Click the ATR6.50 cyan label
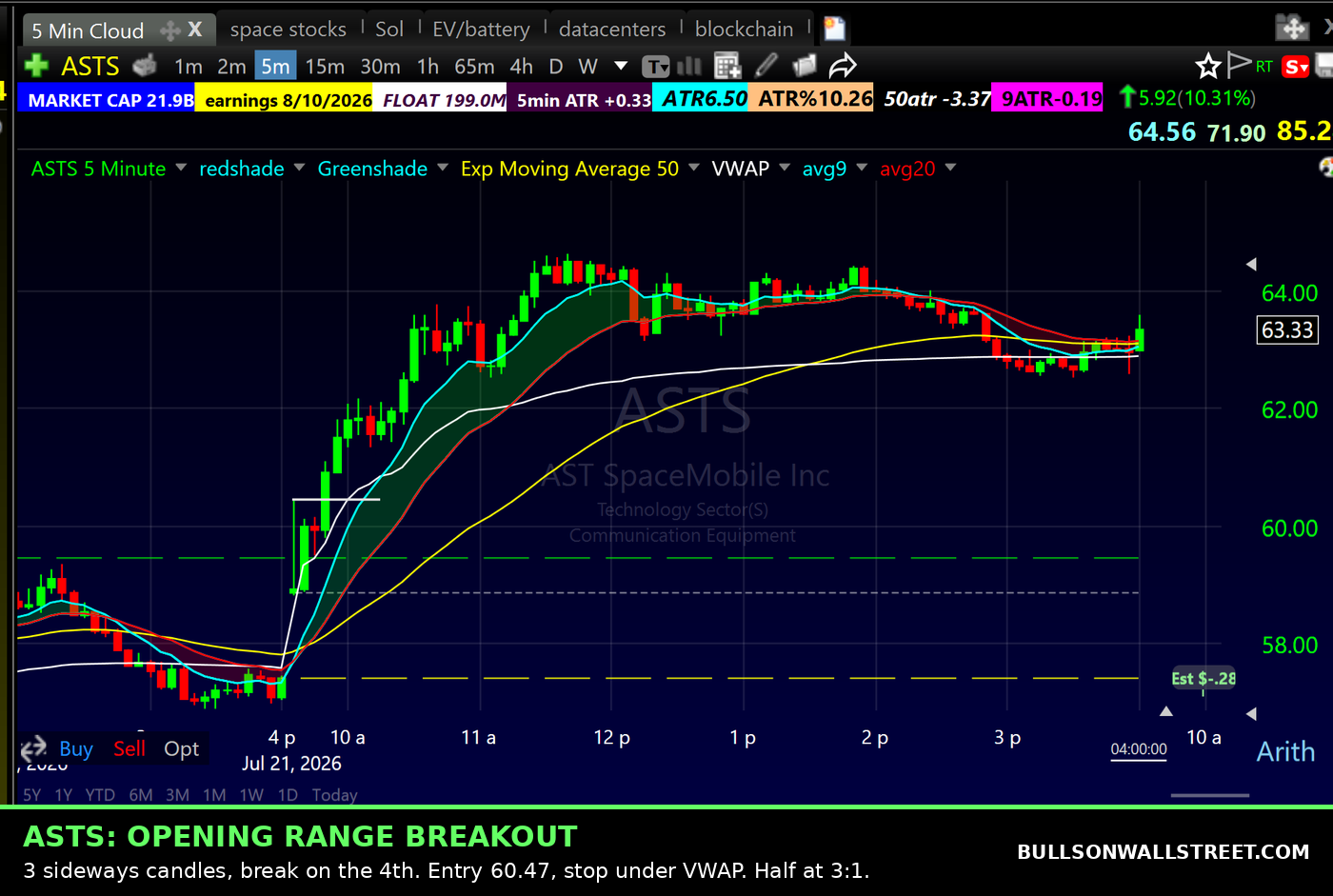 (700, 98)
